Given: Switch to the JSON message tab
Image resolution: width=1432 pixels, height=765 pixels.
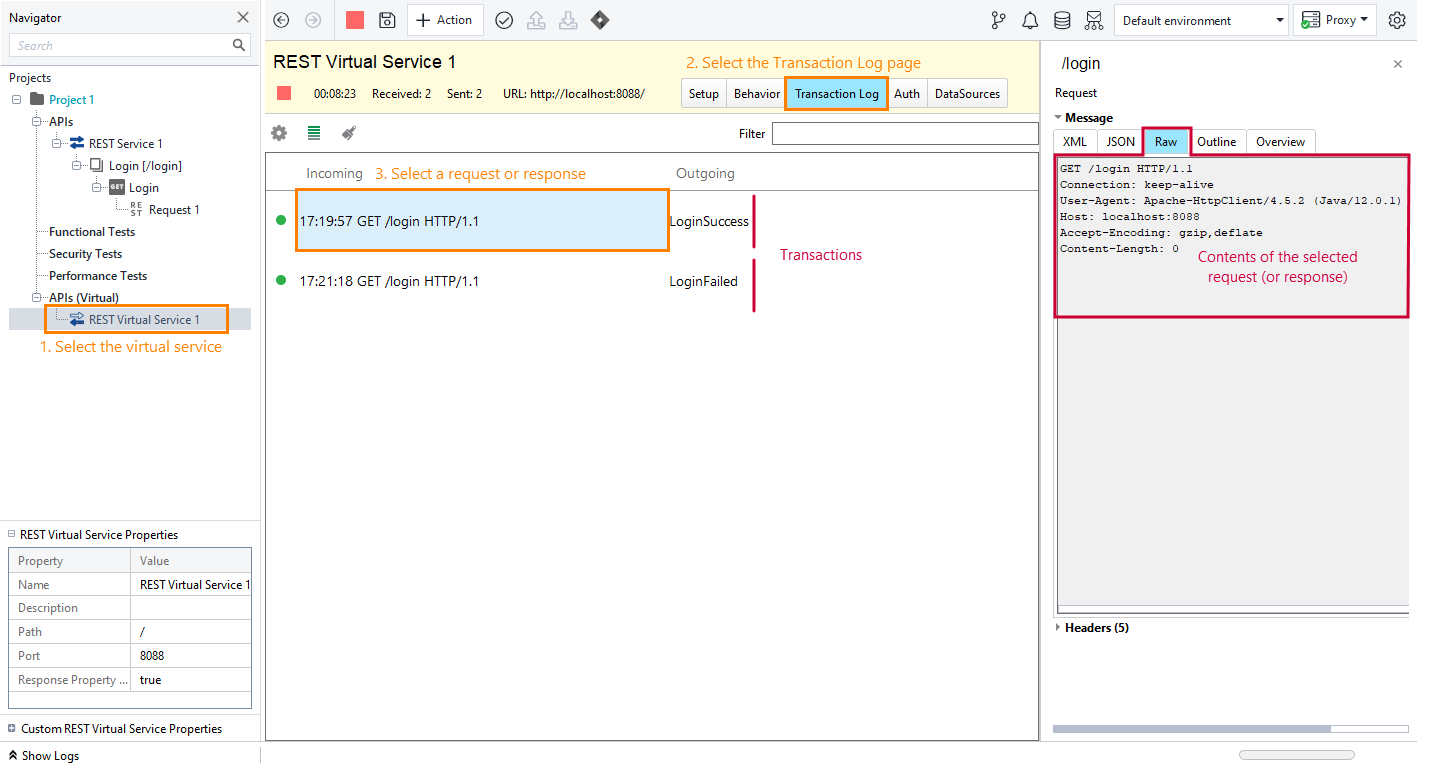Looking at the screenshot, I should click(1121, 142).
